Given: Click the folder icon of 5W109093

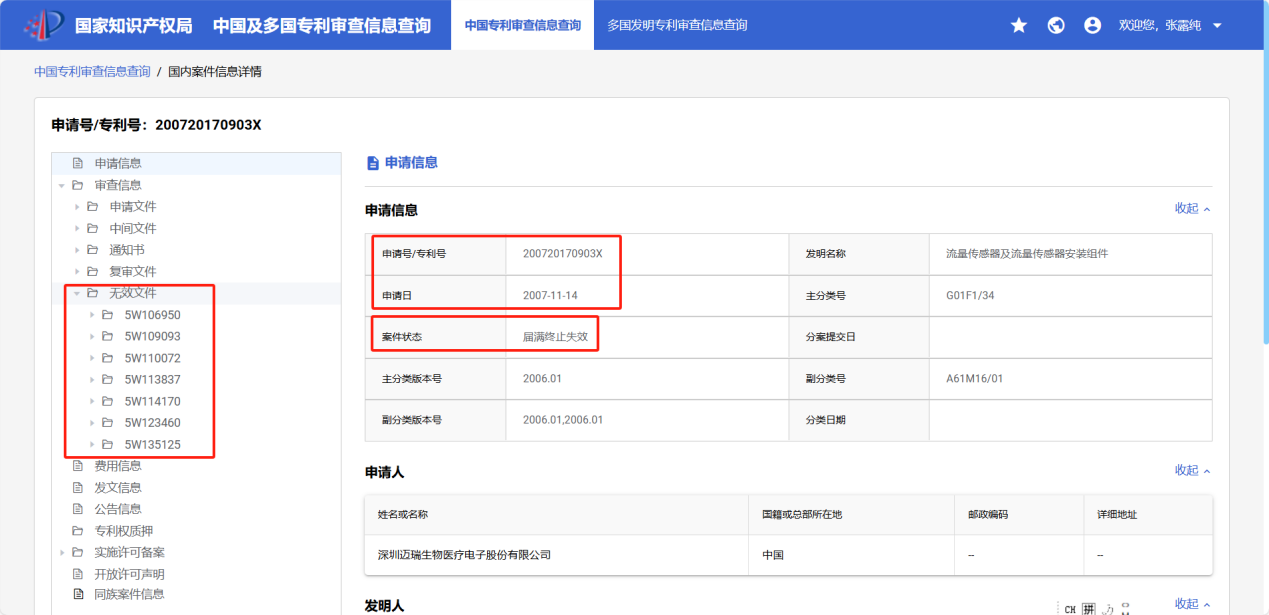Looking at the screenshot, I should (108, 336).
